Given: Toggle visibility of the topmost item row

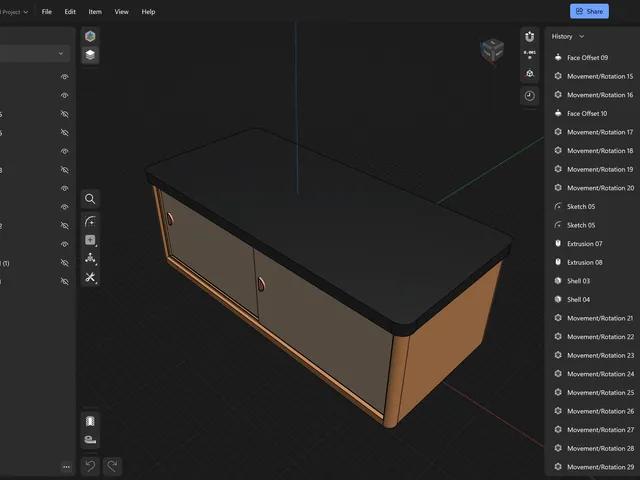Looking at the screenshot, I should click(x=64, y=77).
